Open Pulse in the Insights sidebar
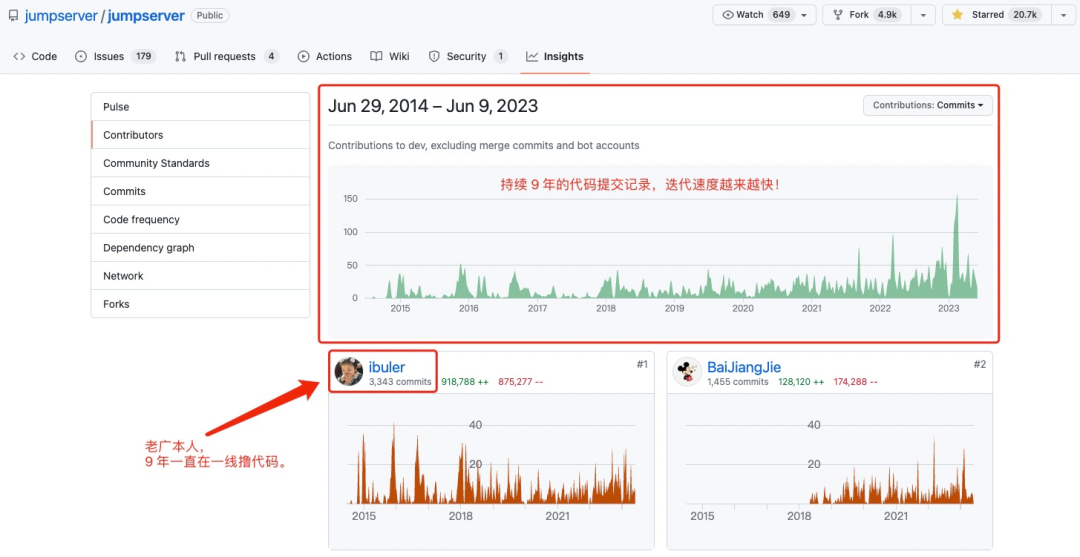 point(200,107)
